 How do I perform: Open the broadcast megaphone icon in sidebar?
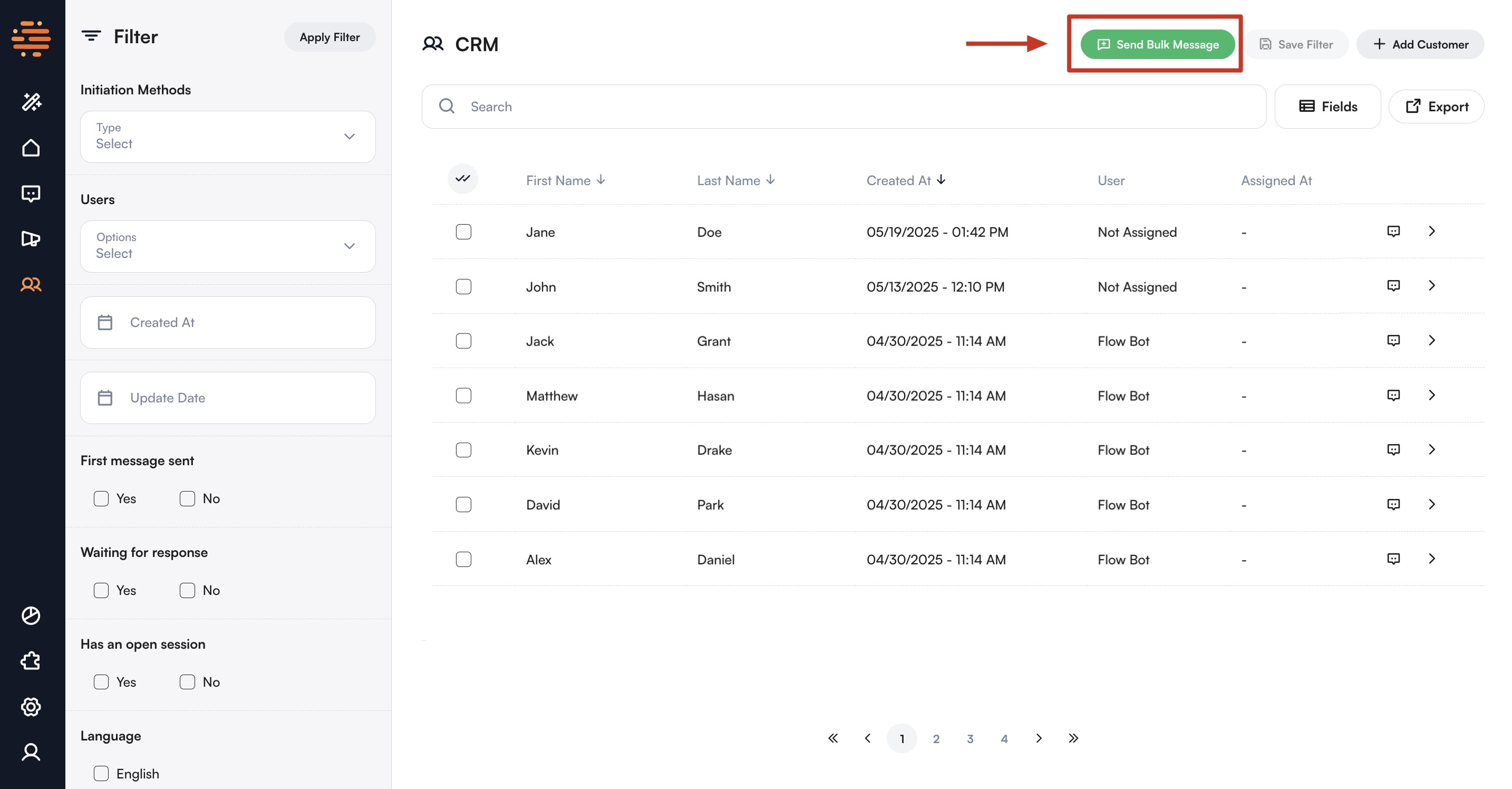coord(31,239)
